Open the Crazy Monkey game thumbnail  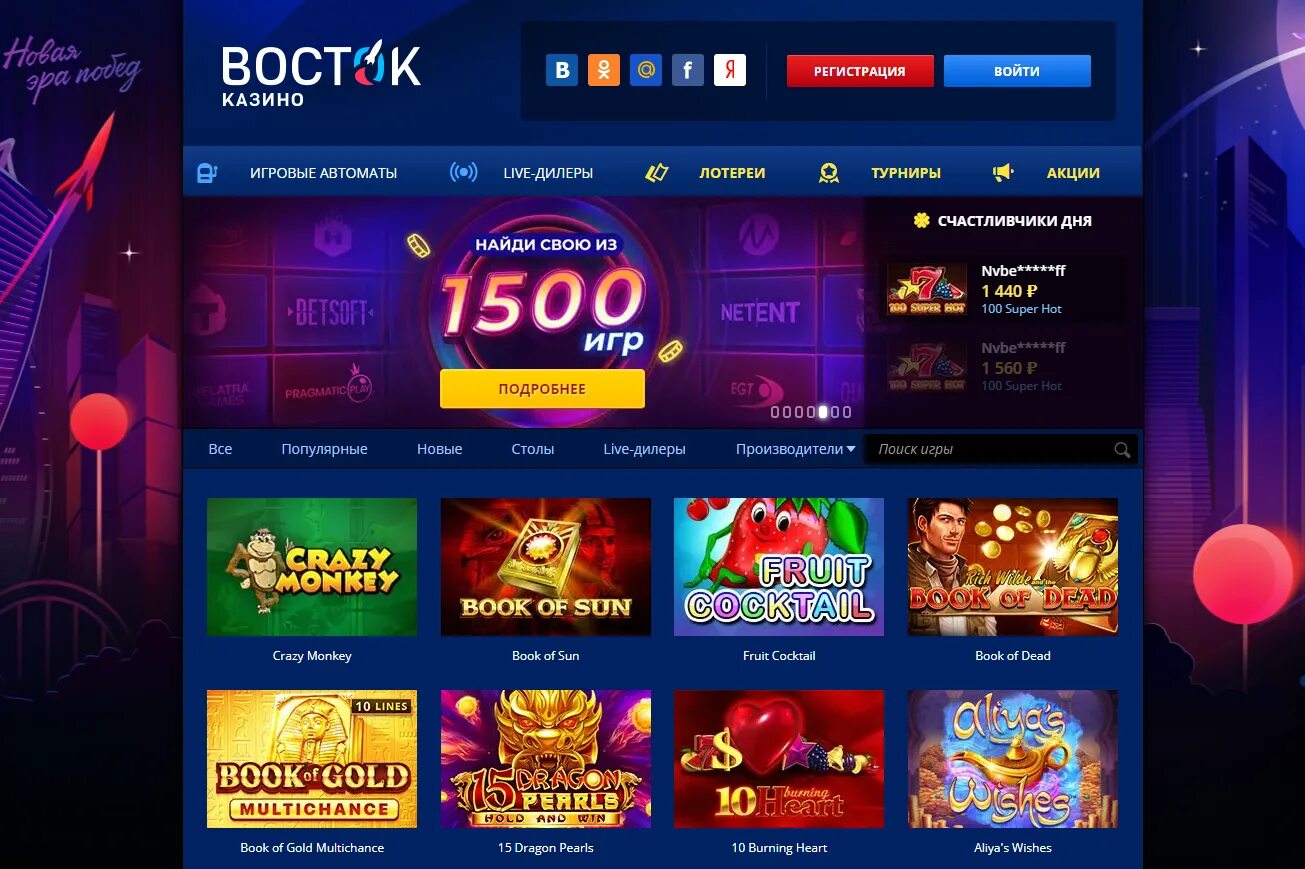[x=312, y=567]
